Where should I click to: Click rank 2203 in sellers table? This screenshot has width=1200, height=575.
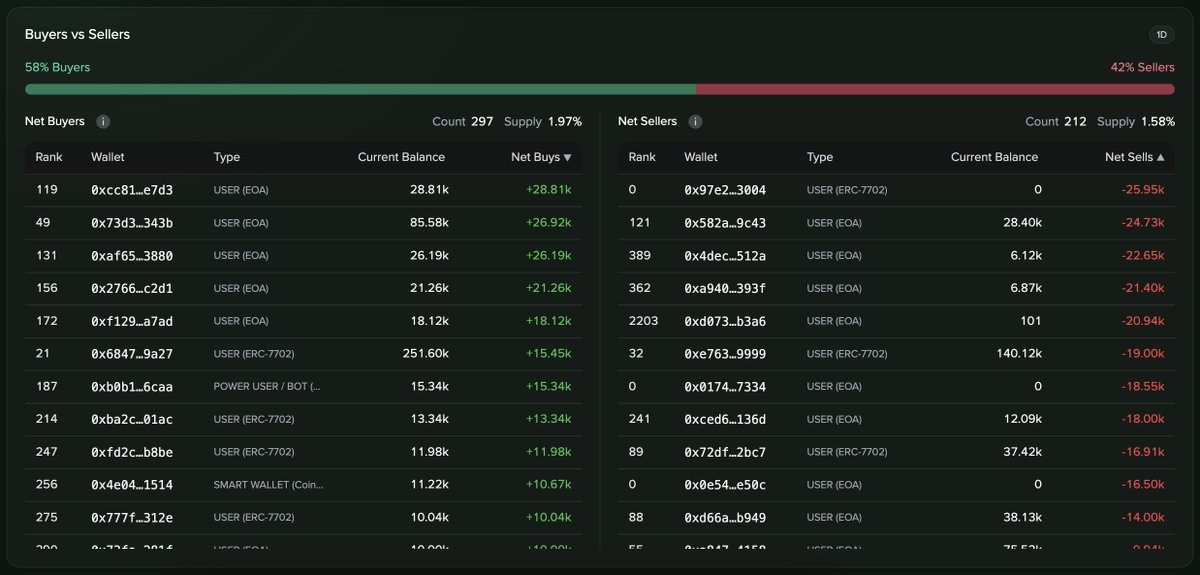tap(644, 322)
